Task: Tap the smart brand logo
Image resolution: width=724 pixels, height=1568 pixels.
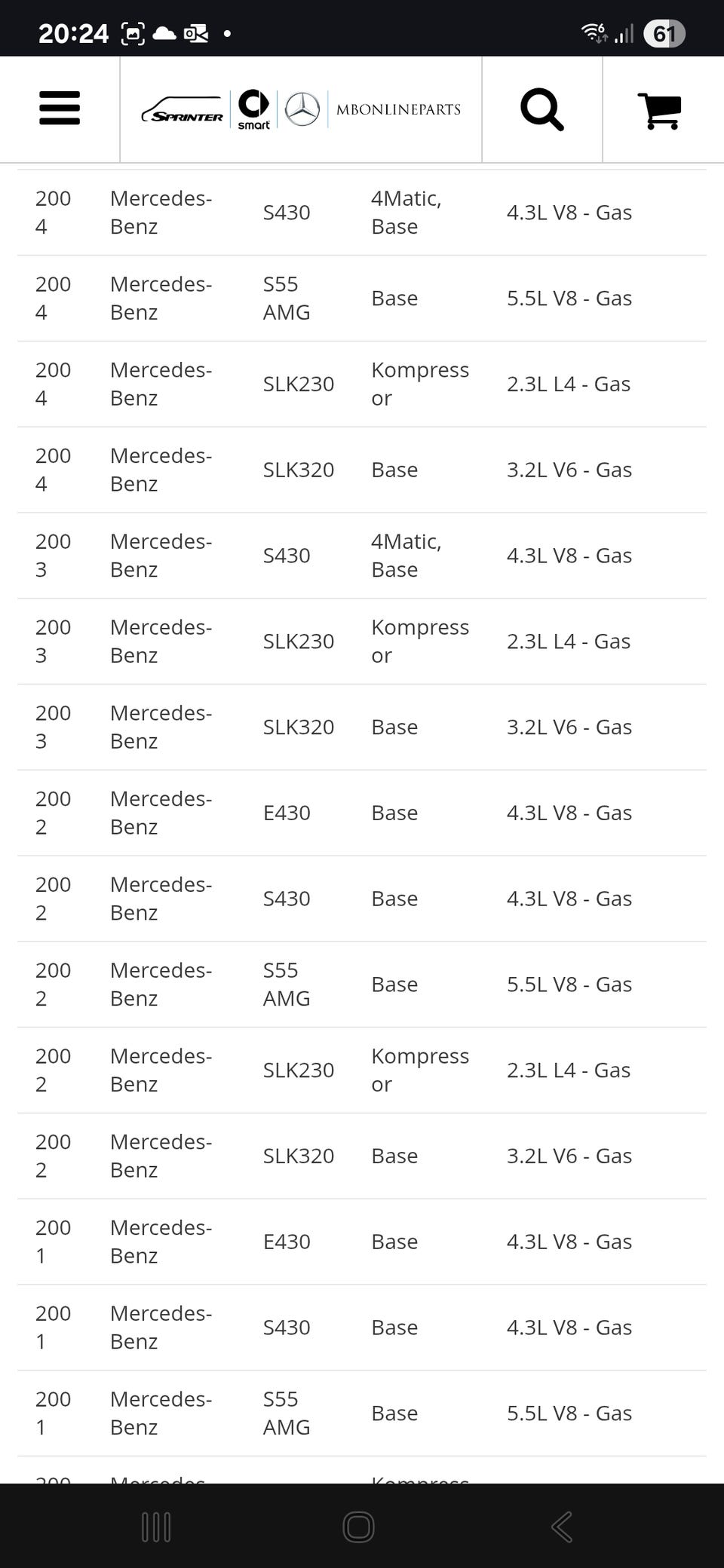Action: pyautogui.click(x=253, y=109)
